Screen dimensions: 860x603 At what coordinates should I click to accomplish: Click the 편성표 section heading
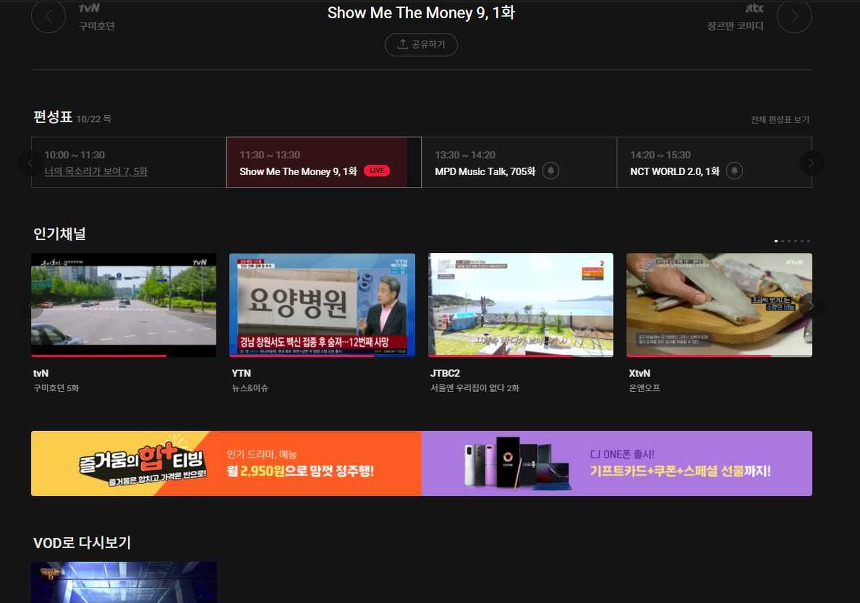pos(53,117)
